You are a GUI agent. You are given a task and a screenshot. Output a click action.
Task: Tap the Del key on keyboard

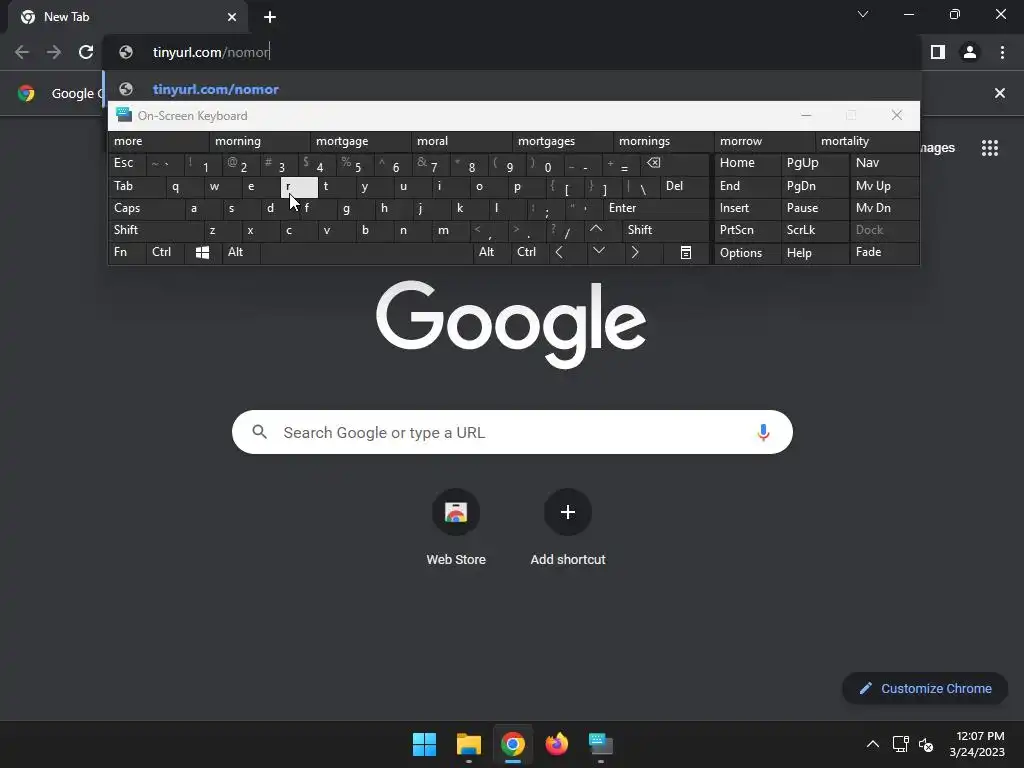click(684, 186)
